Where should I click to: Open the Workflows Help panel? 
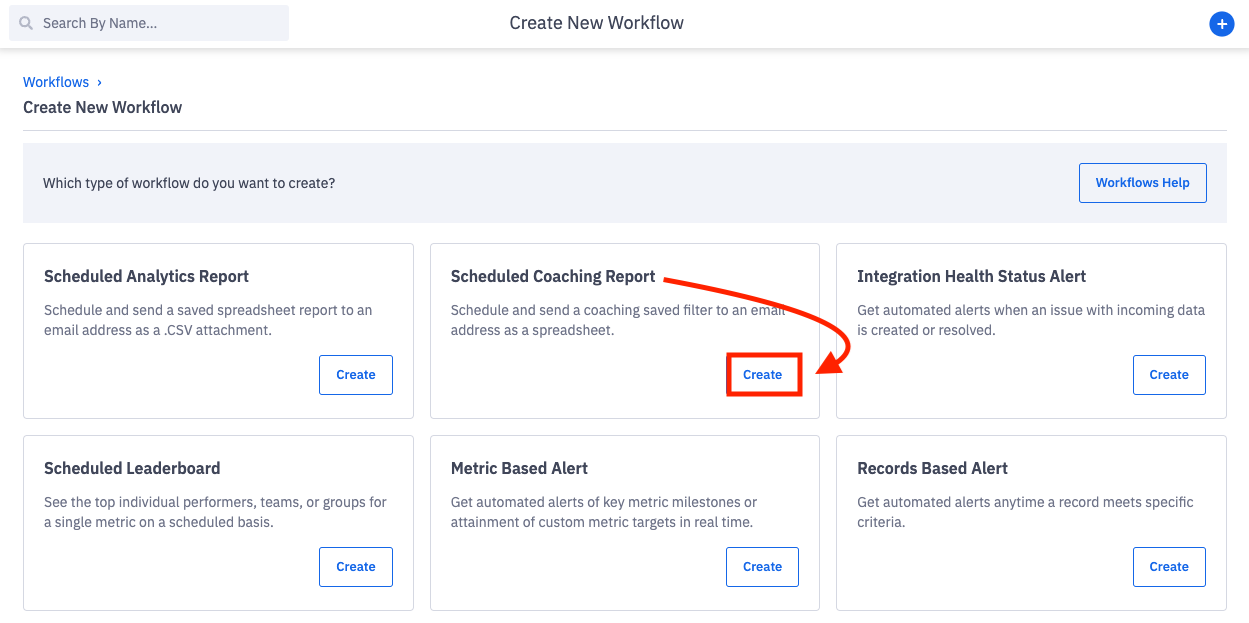(1142, 182)
